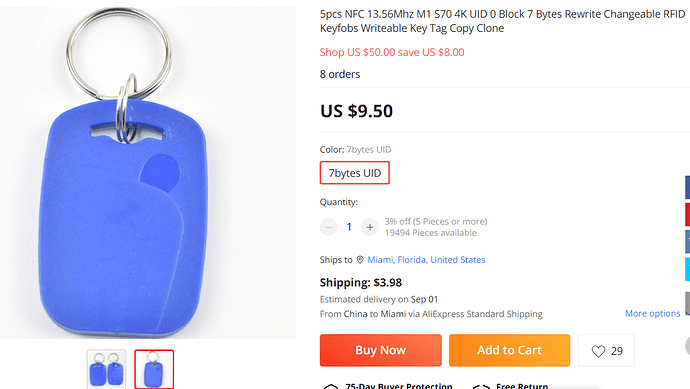Select the thumbnail showing two blue keyfobs

point(106,369)
